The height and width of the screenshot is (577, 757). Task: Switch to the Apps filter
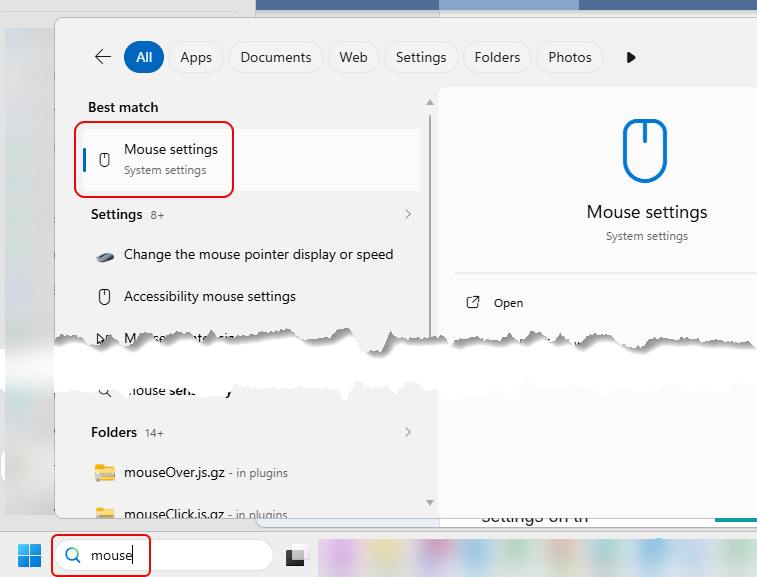coord(196,57)
